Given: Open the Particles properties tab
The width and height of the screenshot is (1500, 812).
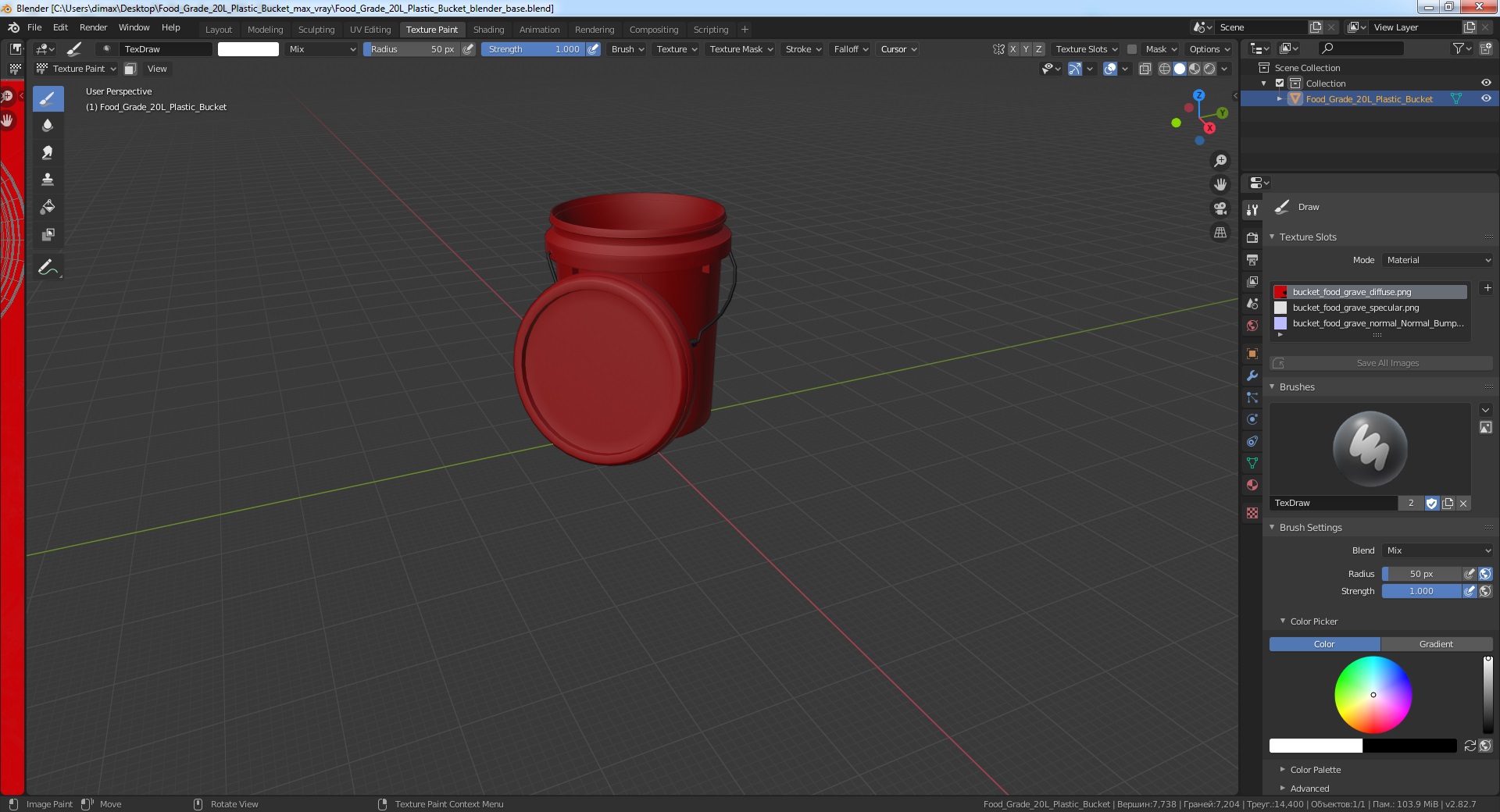Looking at the screenshot, I should (x=1252, y=397).
